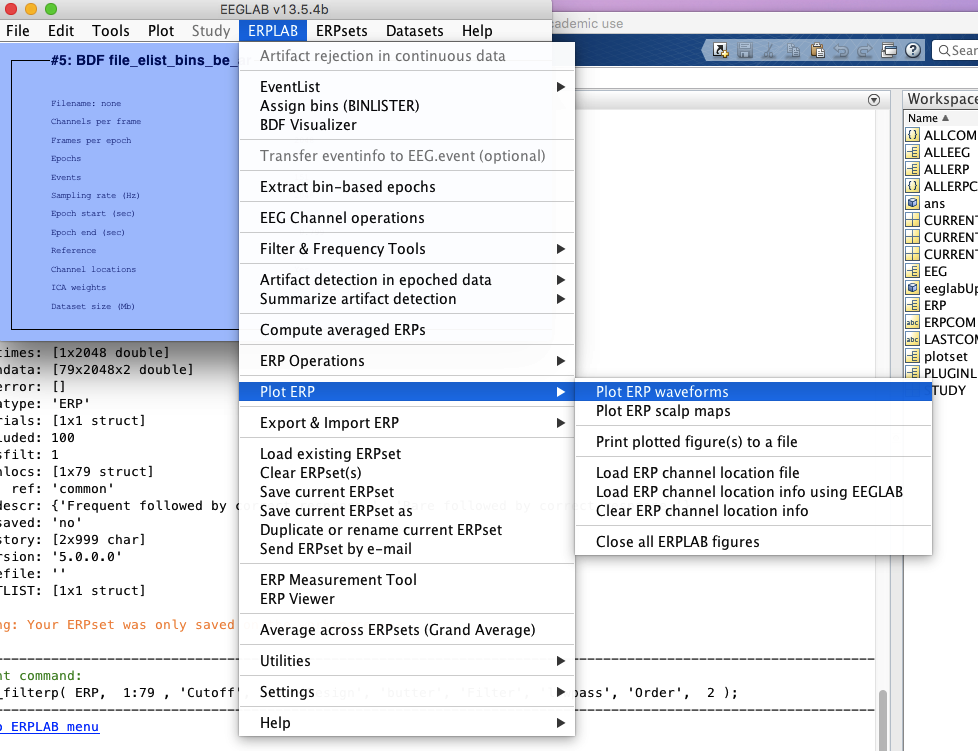The image size is (978, 751).
Task: Select Load ERP channel location file
Action: tap(753, 473)
